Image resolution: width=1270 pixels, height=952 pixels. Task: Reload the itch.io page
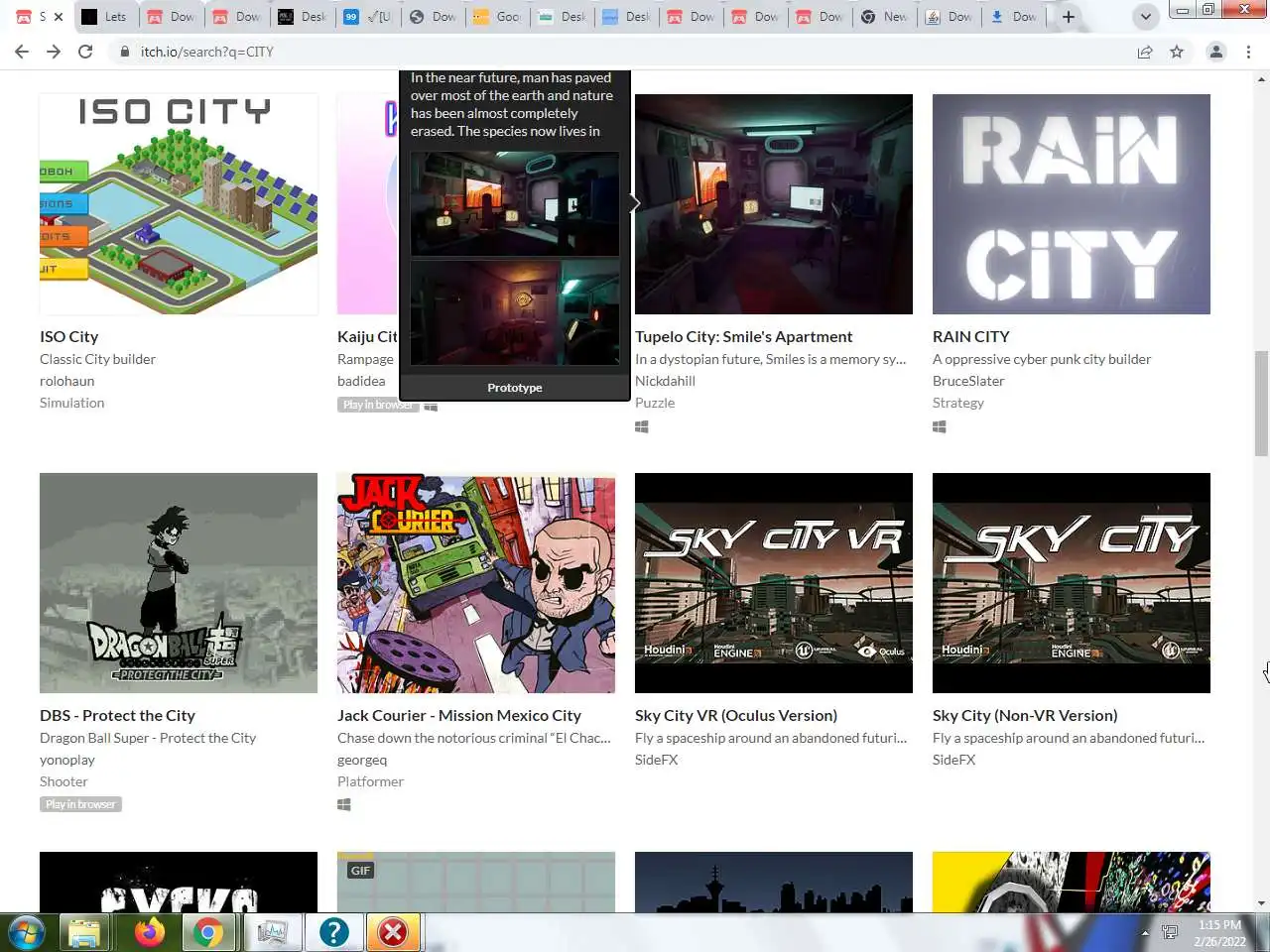(x=85, y=52)
